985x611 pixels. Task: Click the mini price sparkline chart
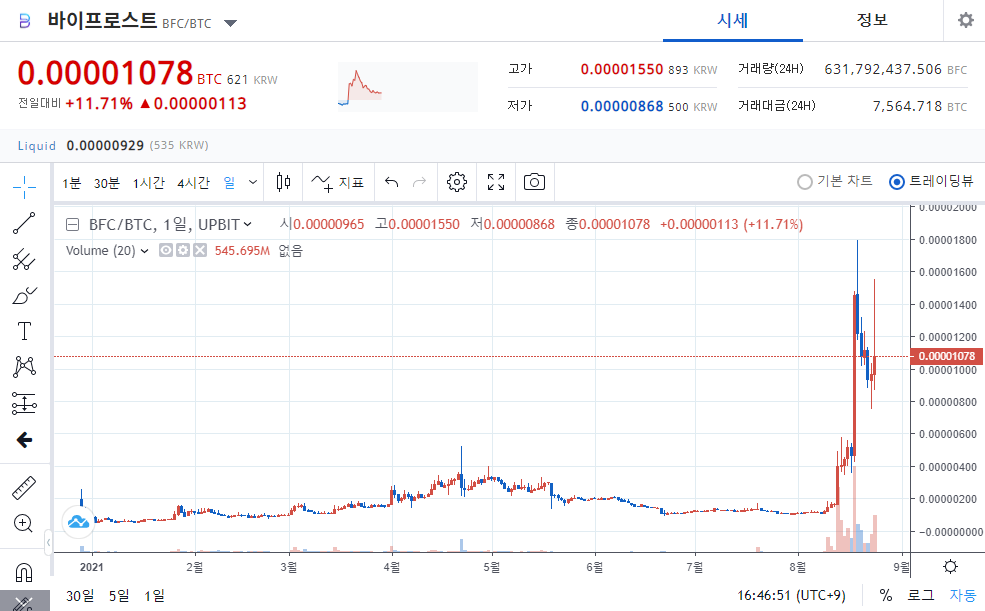[408, 87]
